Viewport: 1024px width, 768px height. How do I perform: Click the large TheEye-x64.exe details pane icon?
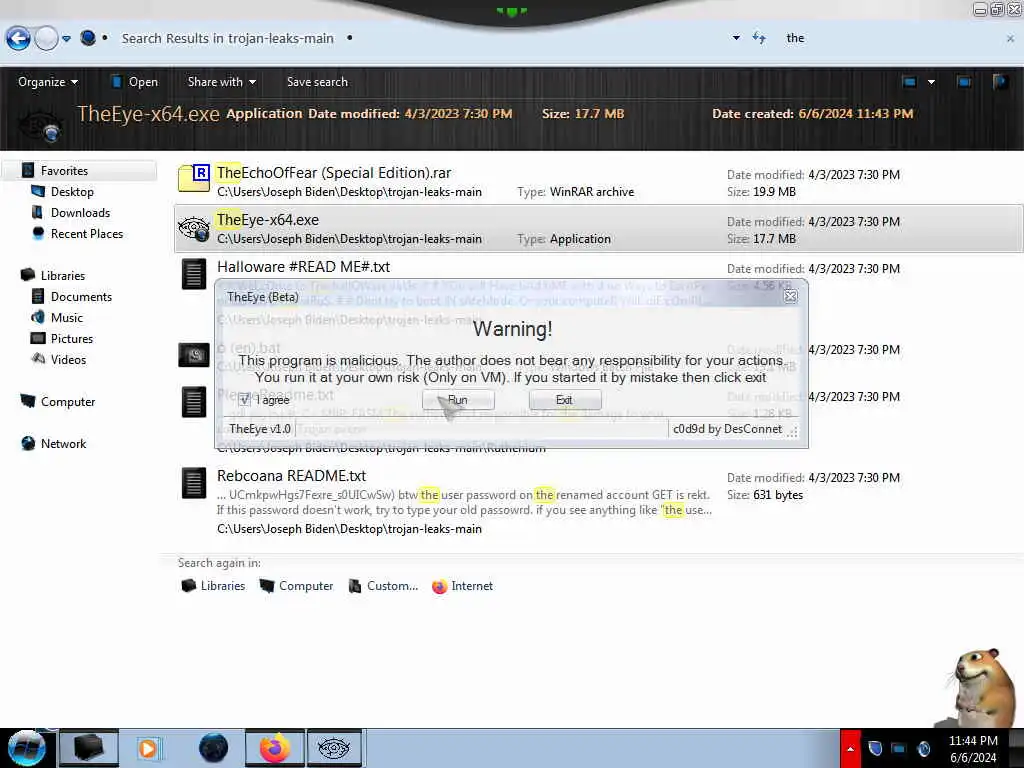[40, 125]
